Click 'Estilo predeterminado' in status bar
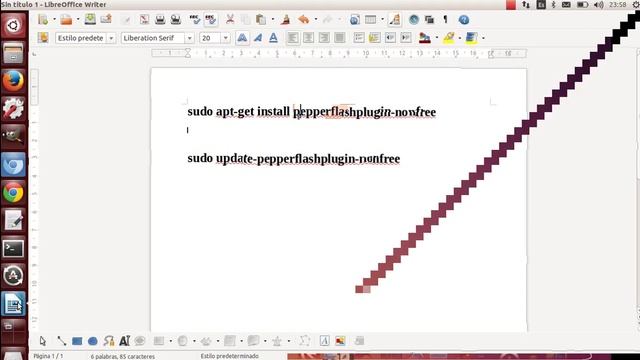Screen dimensions: 640x360 pos(229,356)
